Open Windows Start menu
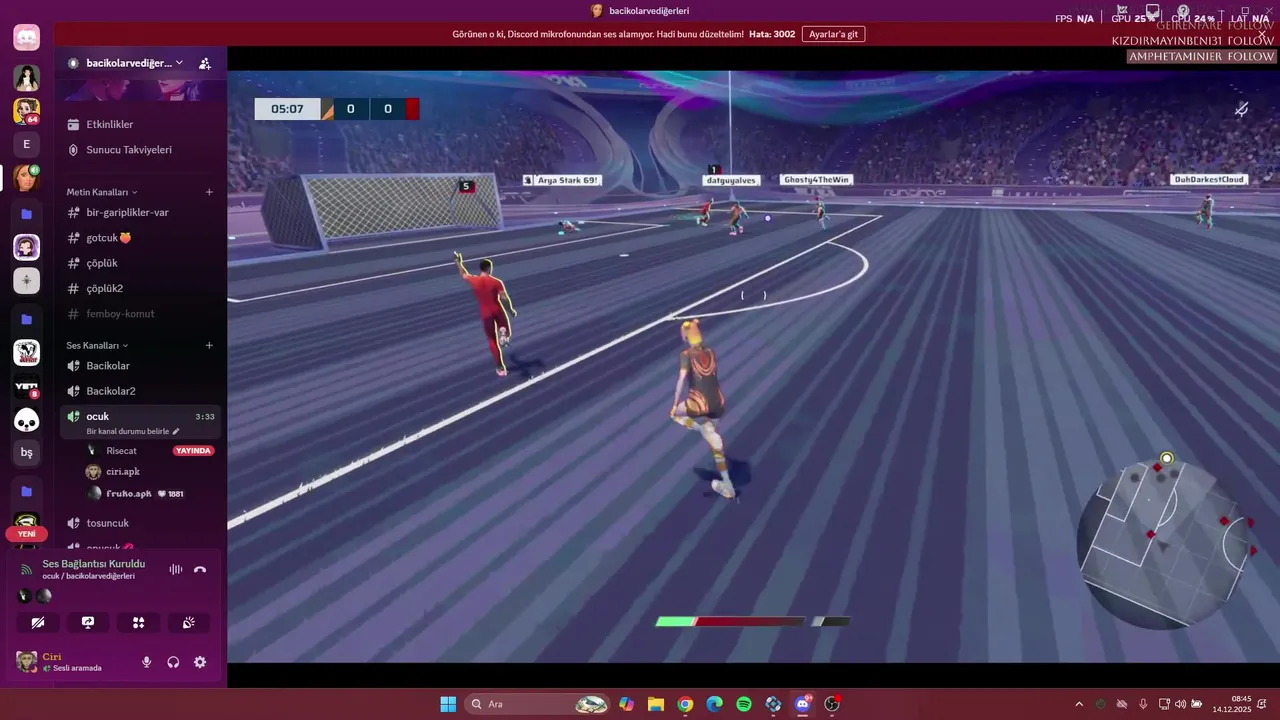1280x720 pixels. tap(448, 704)
